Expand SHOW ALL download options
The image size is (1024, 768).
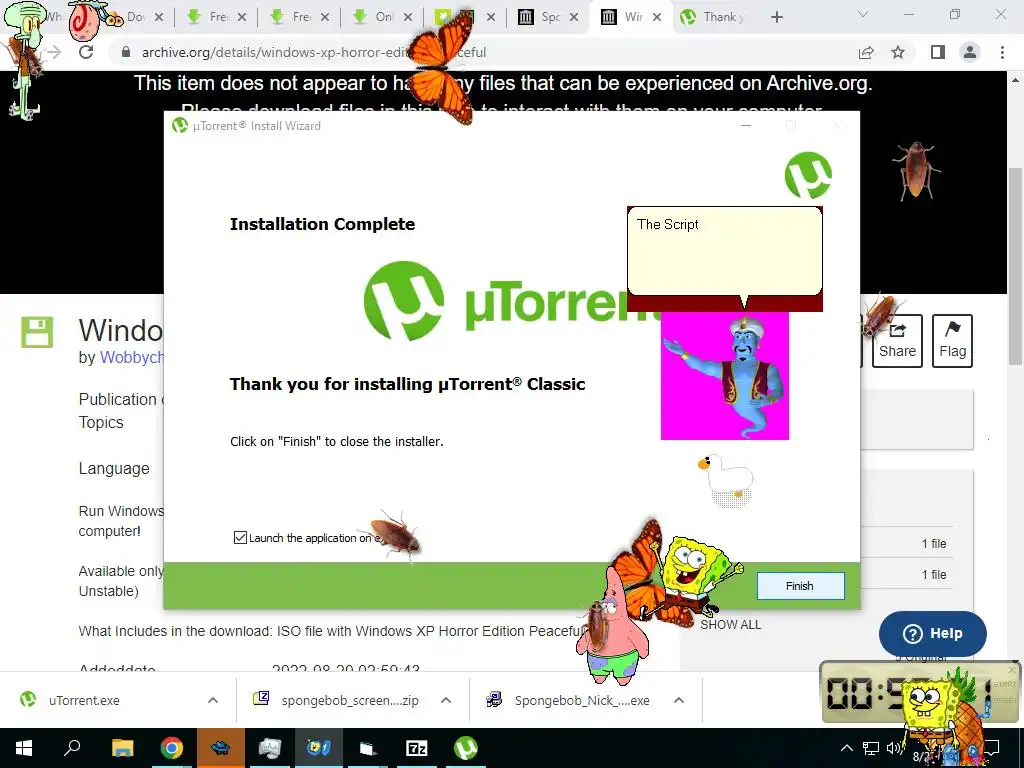tap(730, 625)
